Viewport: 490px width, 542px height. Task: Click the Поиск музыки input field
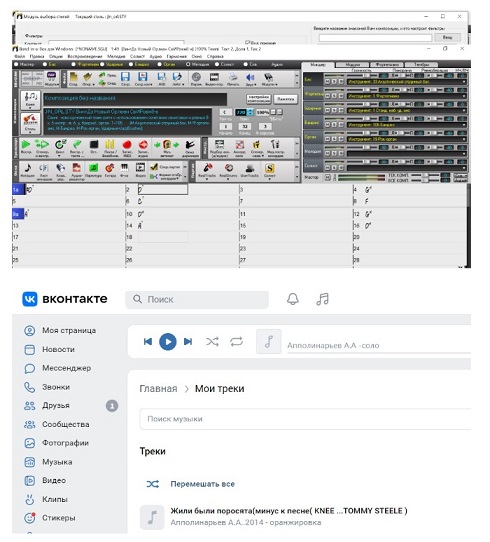305,419
